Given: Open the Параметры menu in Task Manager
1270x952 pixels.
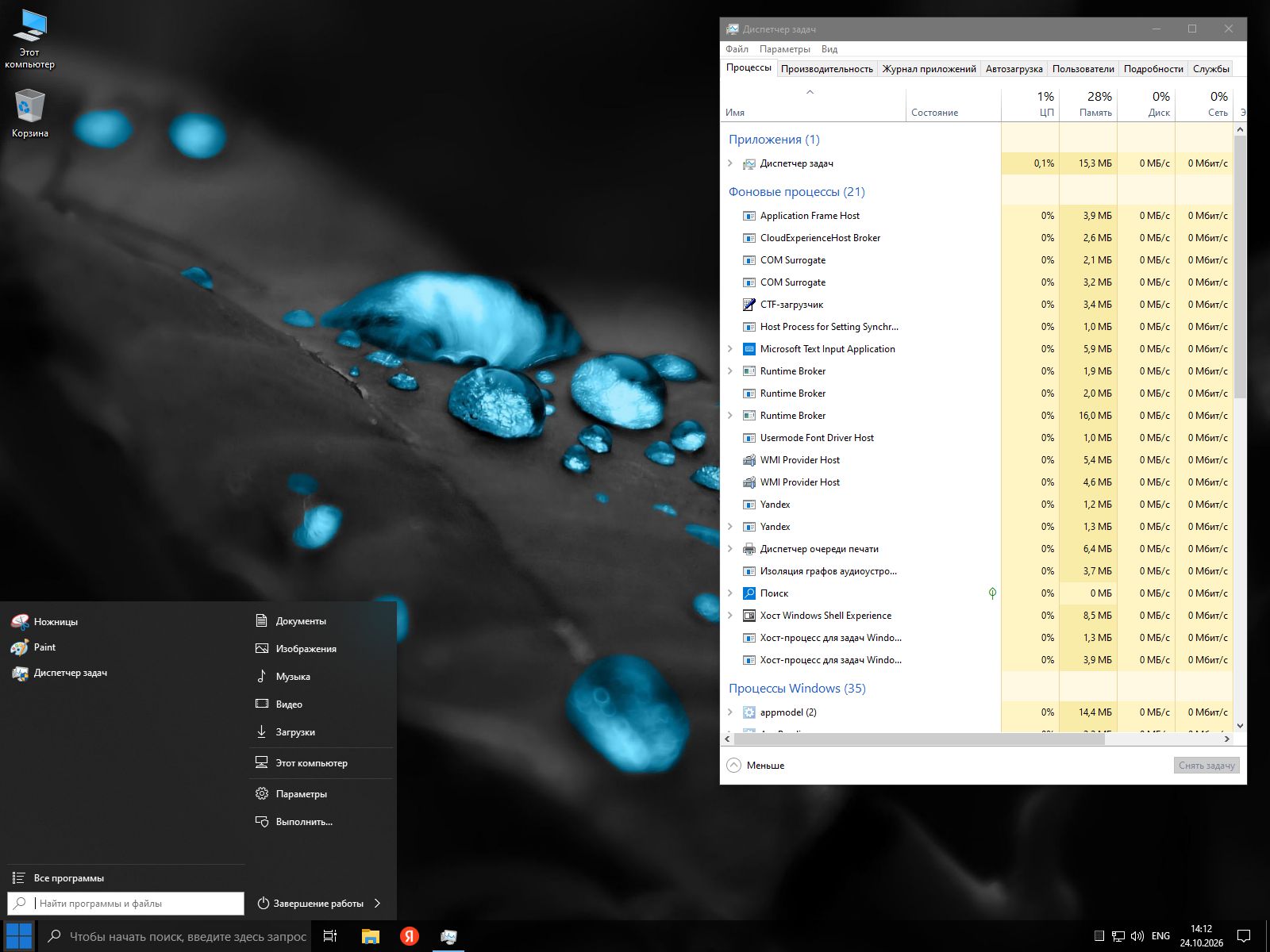Looking at the screenshot, I should [784, 49].
